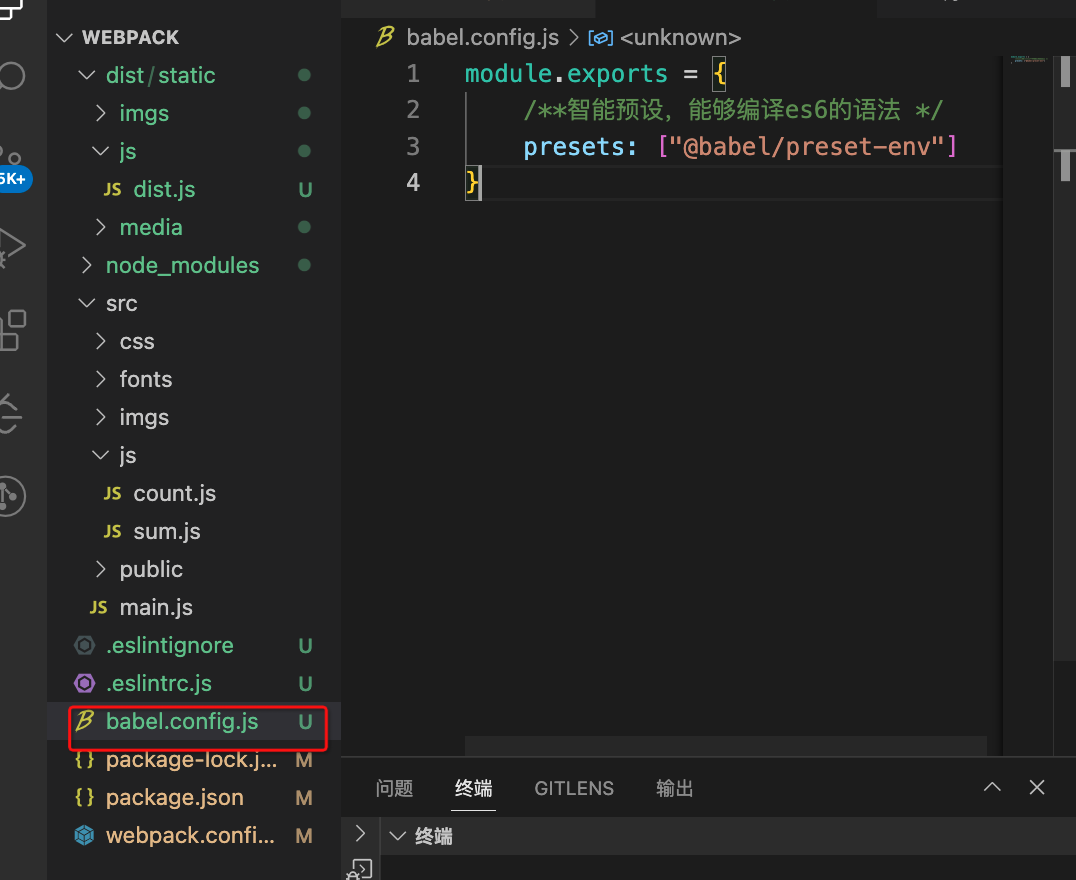Click <unknown> in the breadcrumb
This screenshot has height=880, width=1076.
[x=680, y=37]
